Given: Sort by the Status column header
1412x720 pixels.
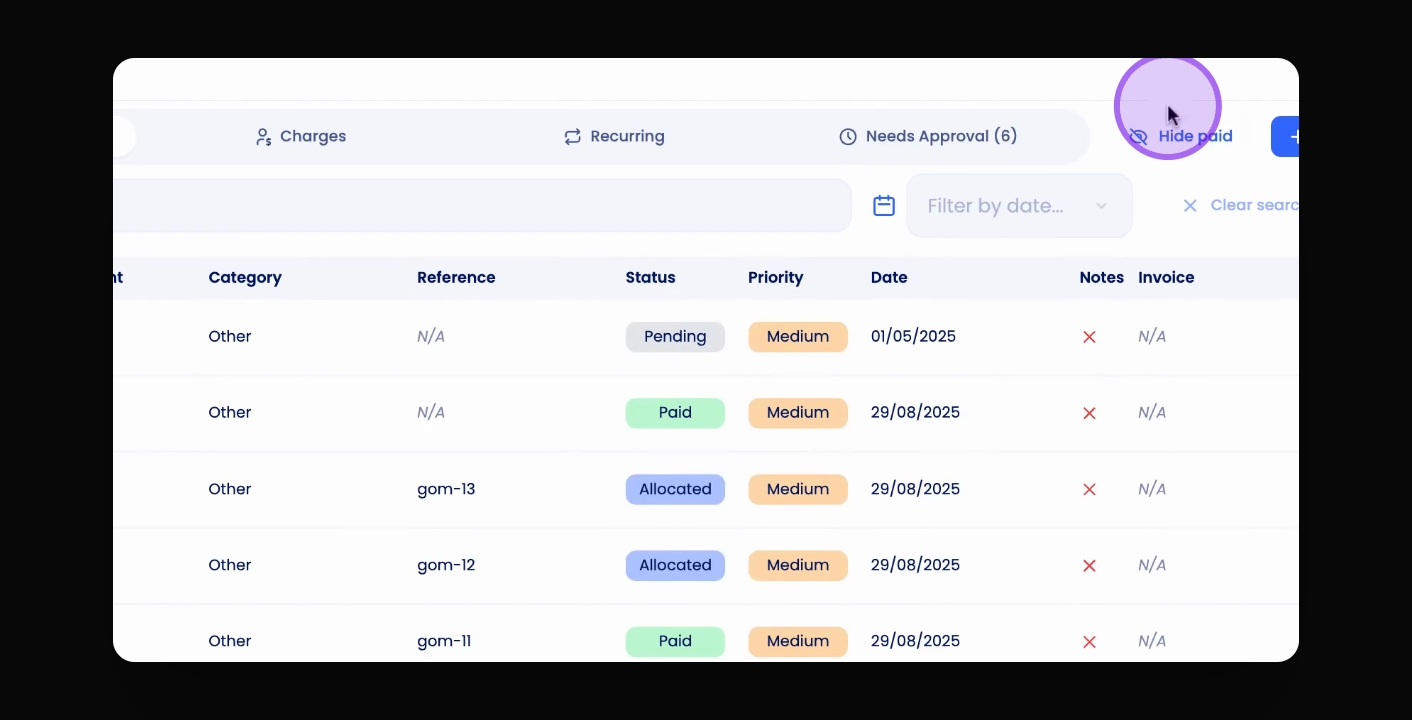Looking at the screenshot, I should point(650,278).
